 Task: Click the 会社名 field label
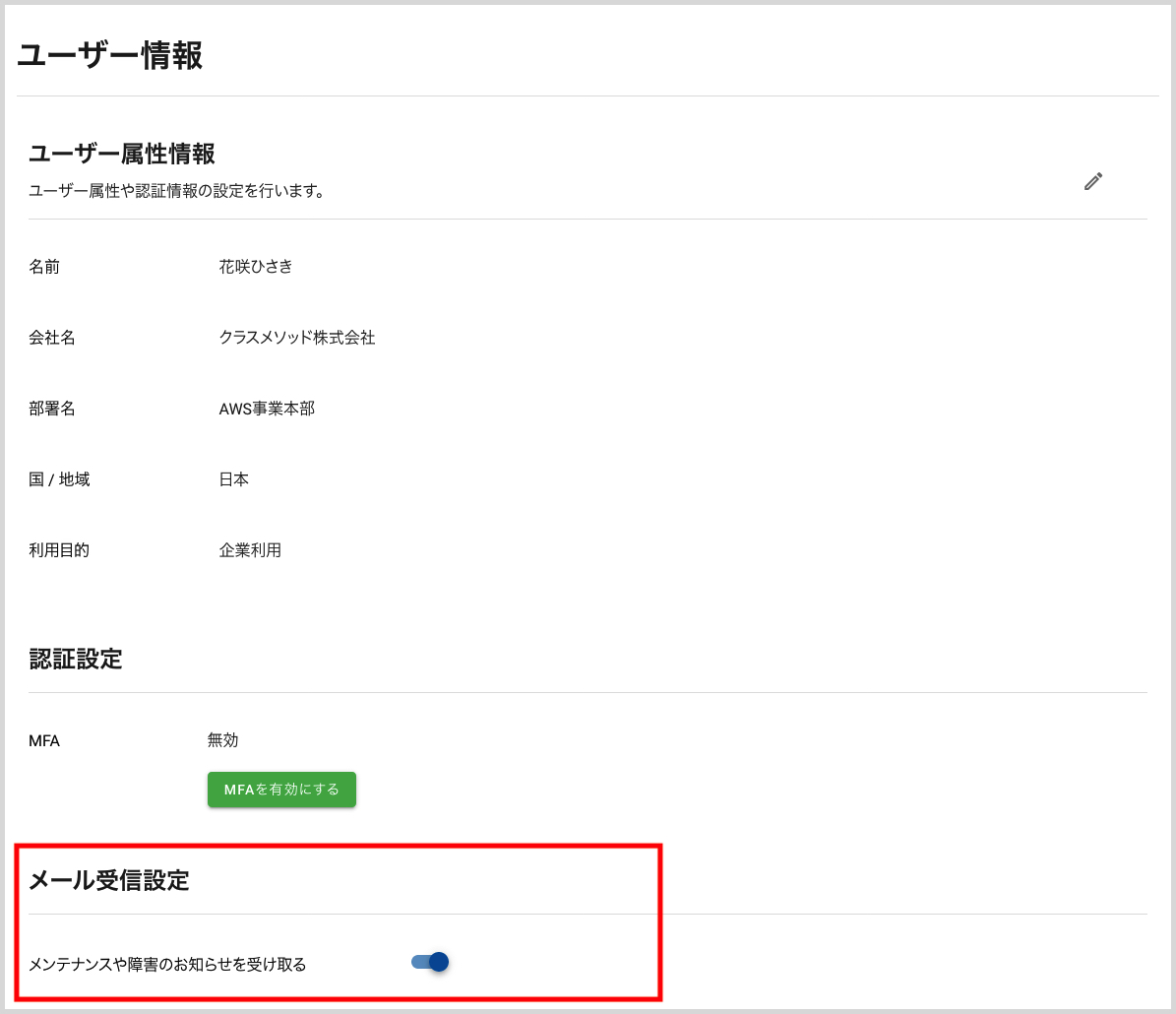tap(52, 338)
